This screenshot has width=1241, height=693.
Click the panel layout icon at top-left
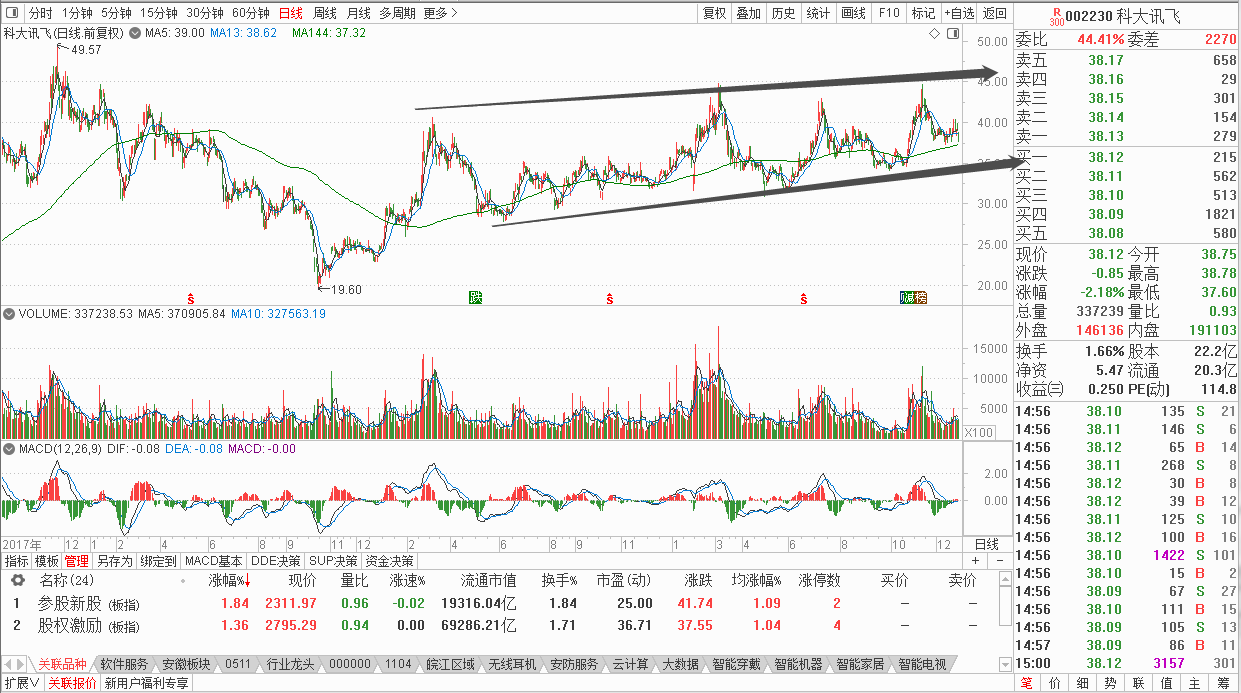[12, 13]
